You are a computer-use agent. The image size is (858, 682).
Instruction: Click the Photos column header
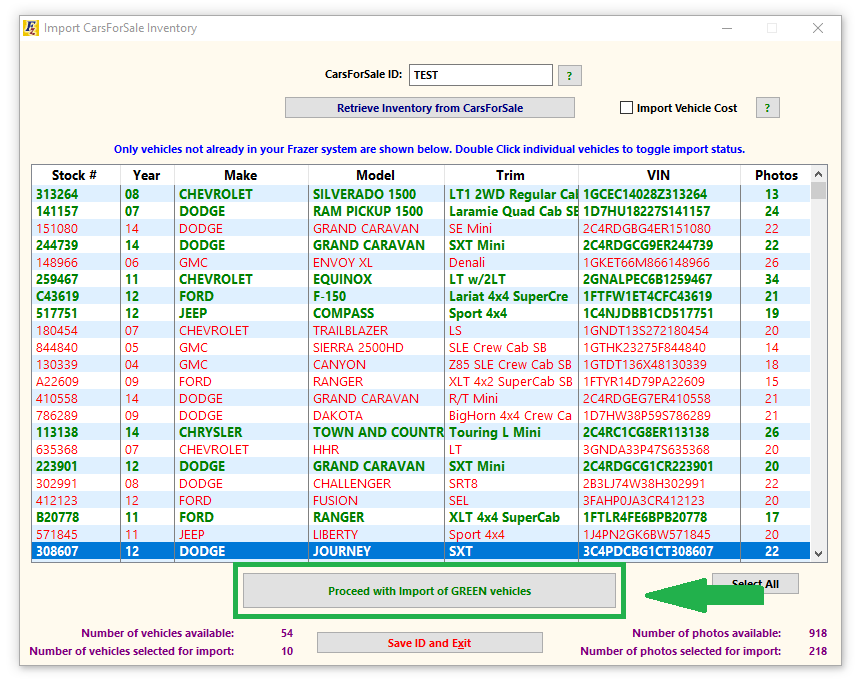776,175
